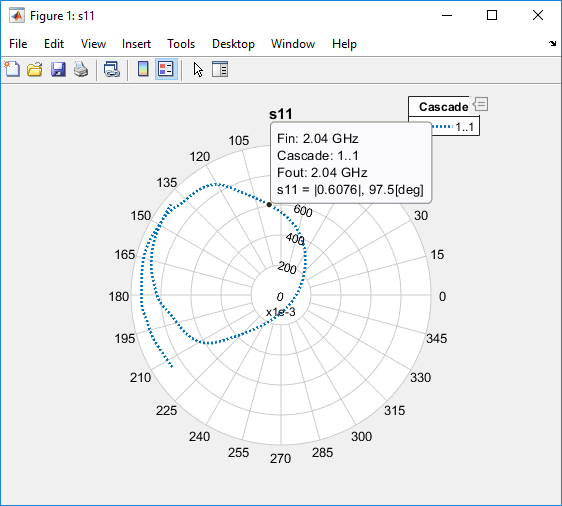Print the figure with the printer icon
The width and height of the screenshot is (562, 506).
click(81, 69)
